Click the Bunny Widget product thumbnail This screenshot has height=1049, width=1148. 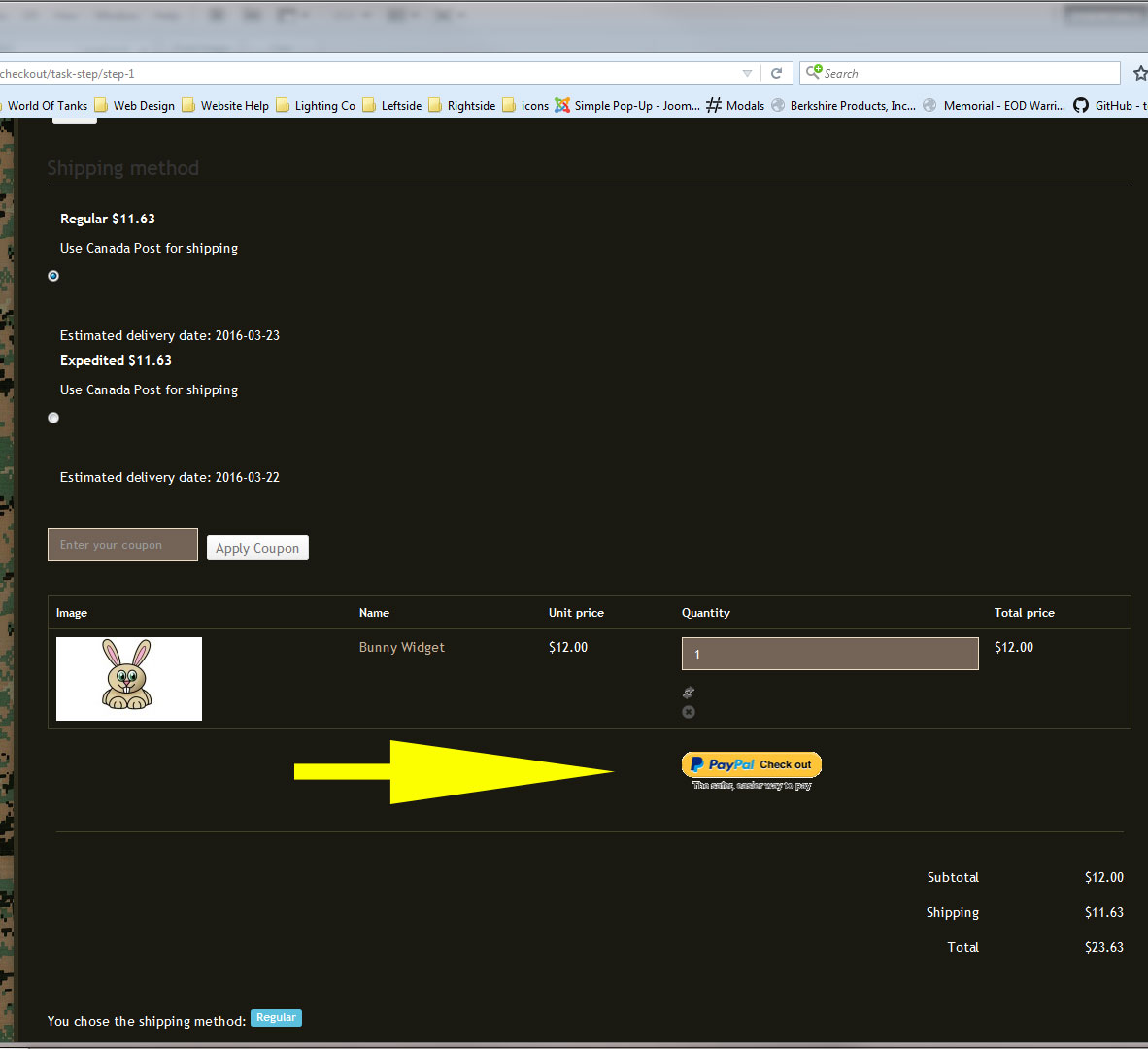point(129,679)
